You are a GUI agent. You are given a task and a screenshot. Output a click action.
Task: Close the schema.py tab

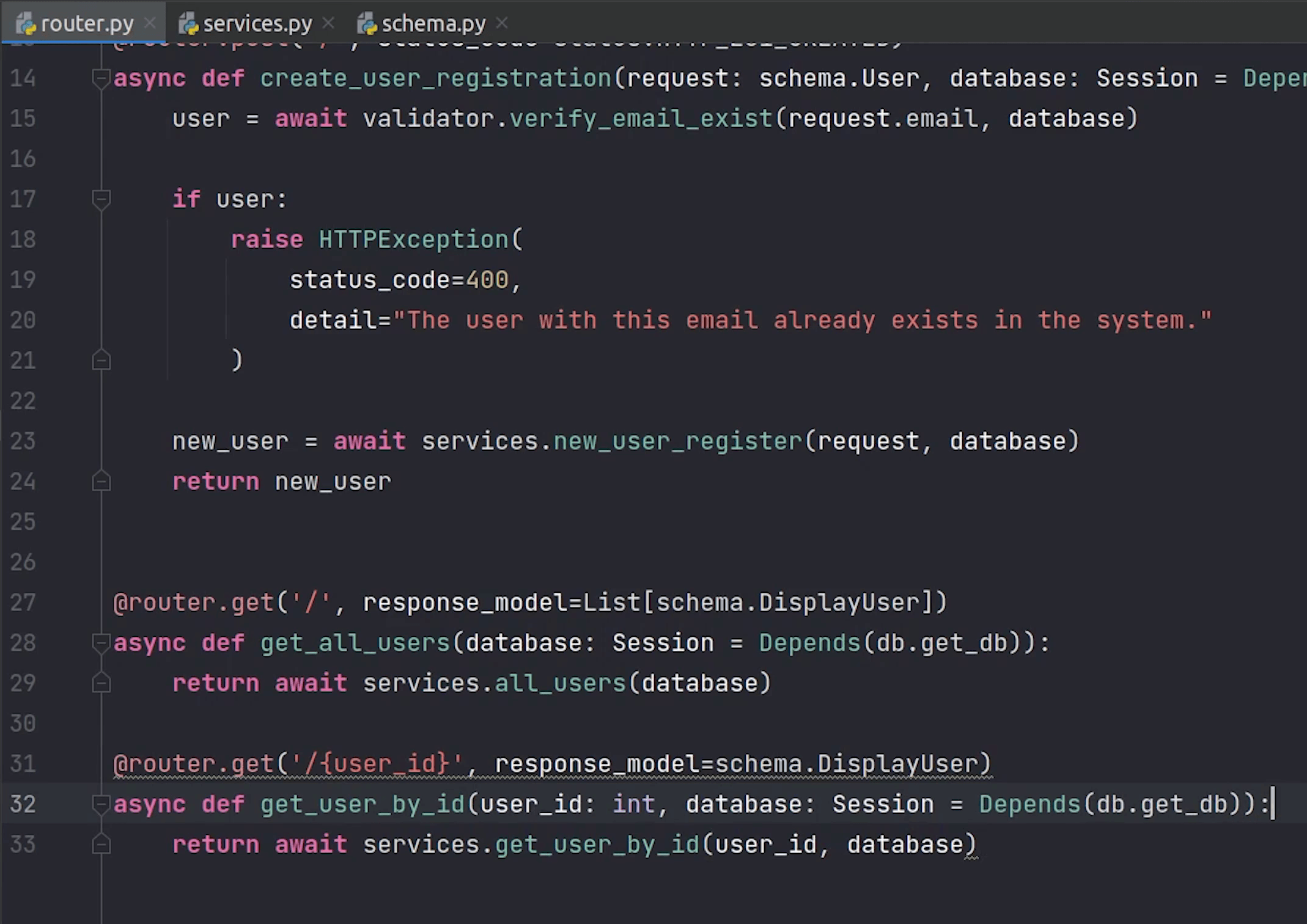coord(502,23)
